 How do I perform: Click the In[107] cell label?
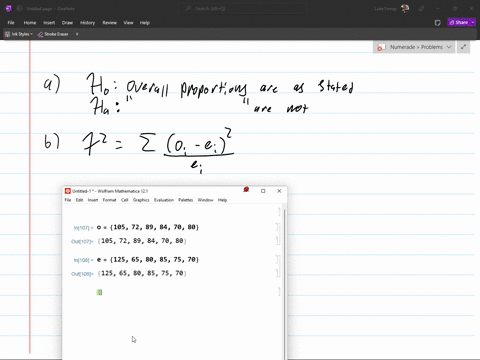coord(83,228)
